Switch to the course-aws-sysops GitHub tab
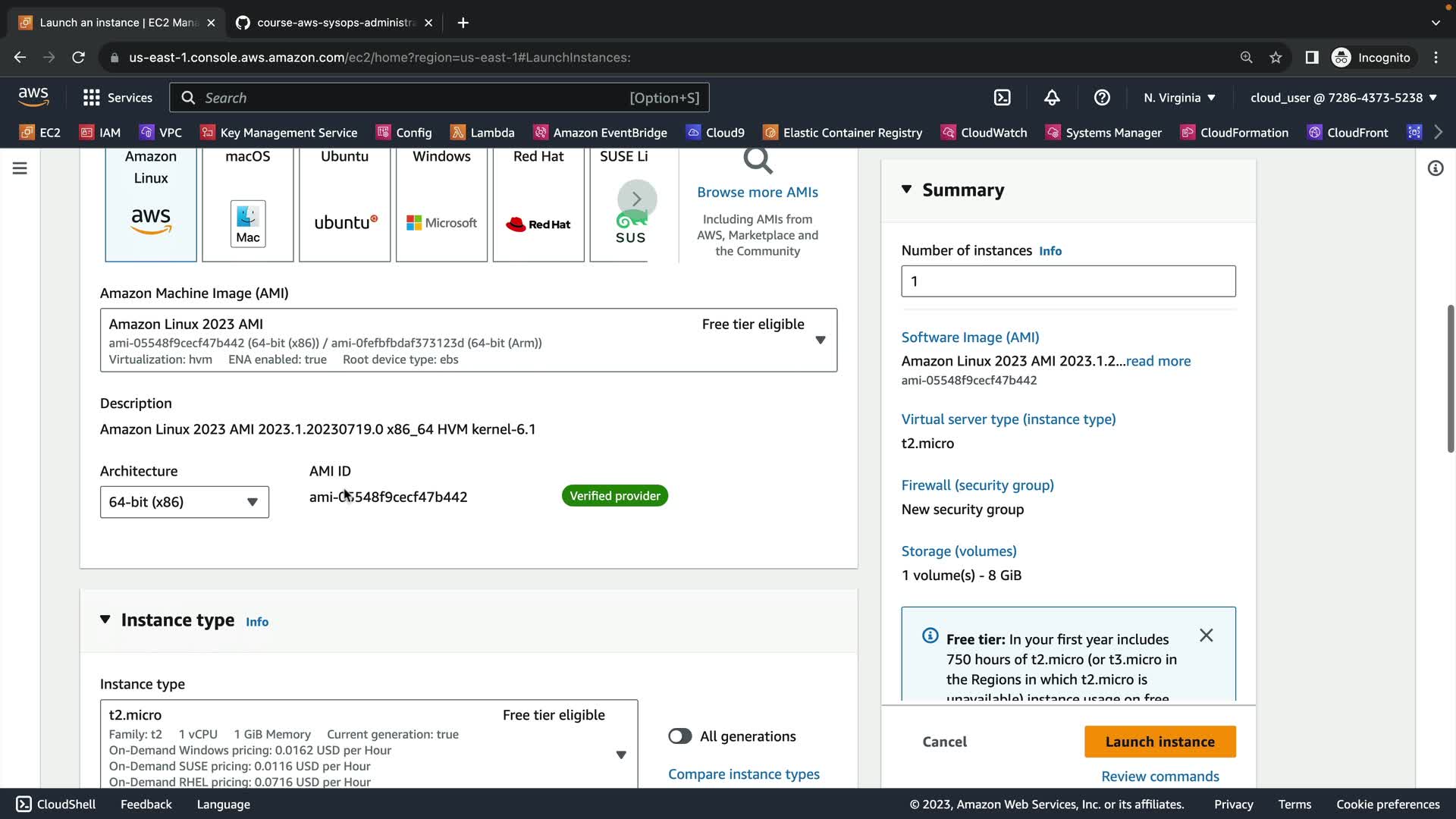The height and width of the screenshot is (819, 1456). (x=334, y=23)
